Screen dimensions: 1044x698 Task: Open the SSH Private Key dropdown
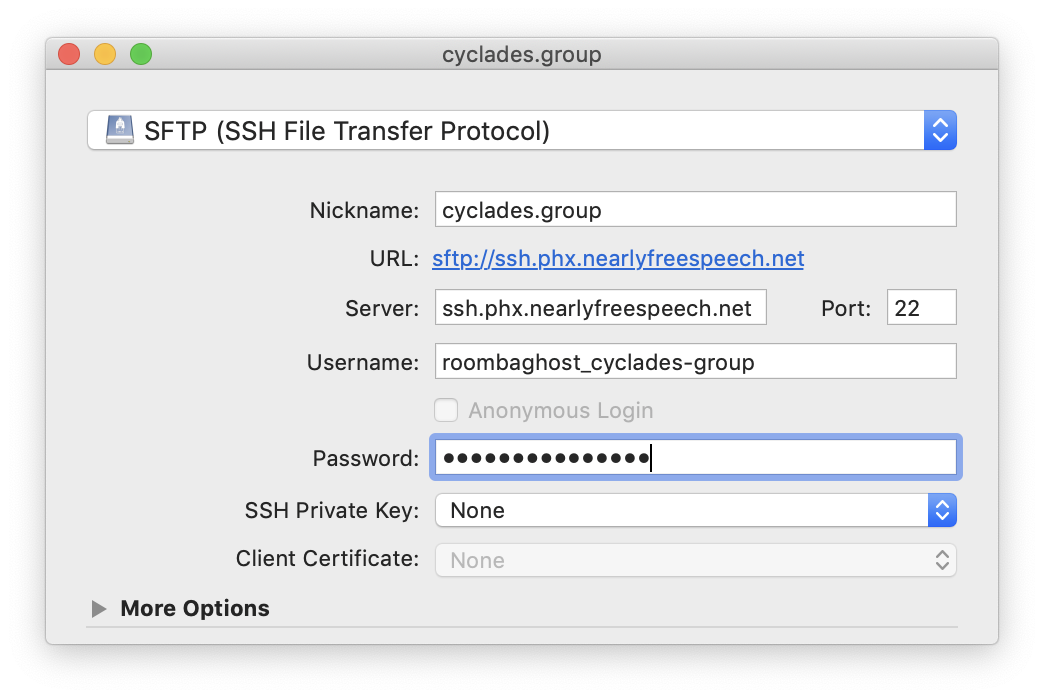682,510
